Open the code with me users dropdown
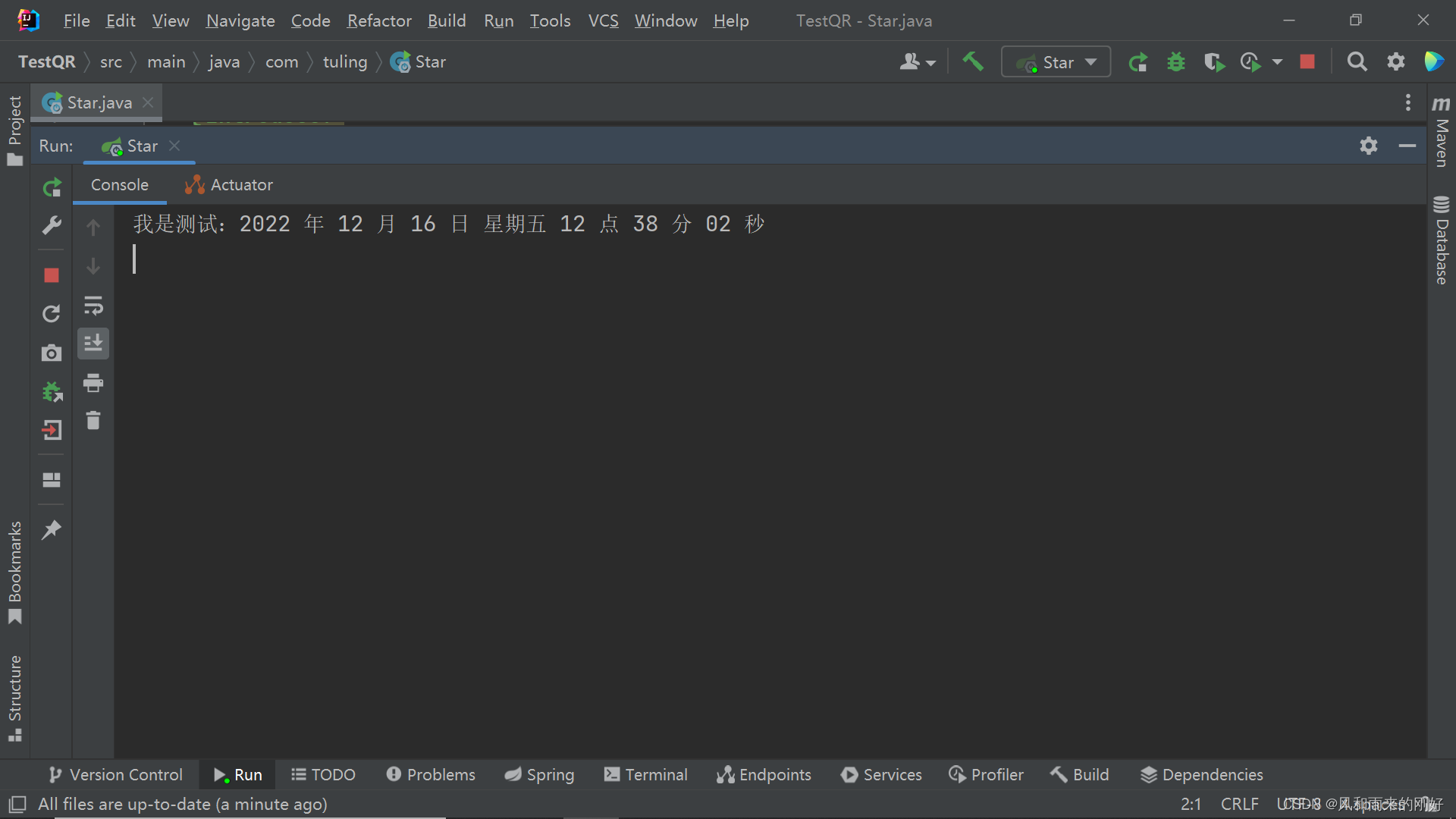This screenshot has width=1456, height=819. 918,61
